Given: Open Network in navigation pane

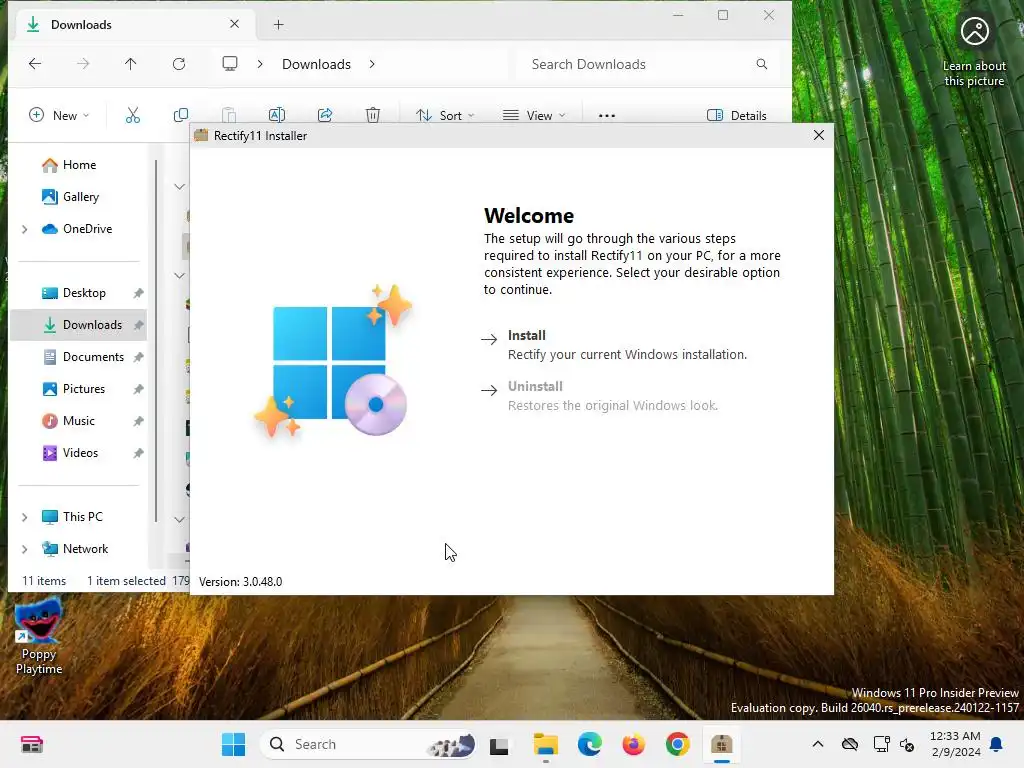Looking at the screenshot, I should [x=74, y=549].
